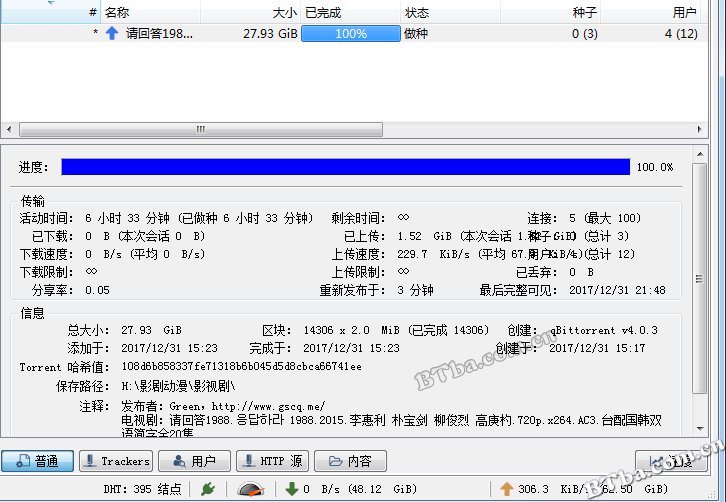Open the 内容 content tab
The image size is (726, 502).
[x=350, y=461]
